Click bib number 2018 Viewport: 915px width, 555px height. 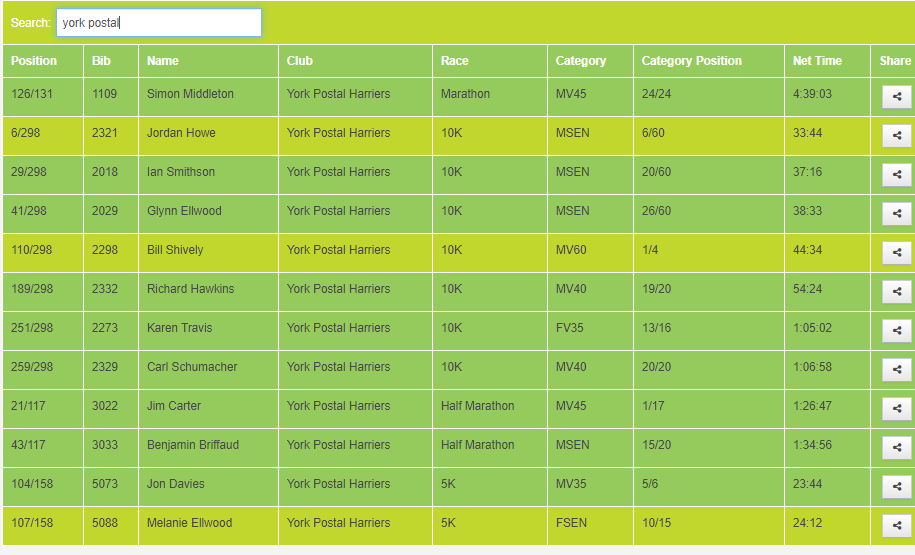click(104, 172)
